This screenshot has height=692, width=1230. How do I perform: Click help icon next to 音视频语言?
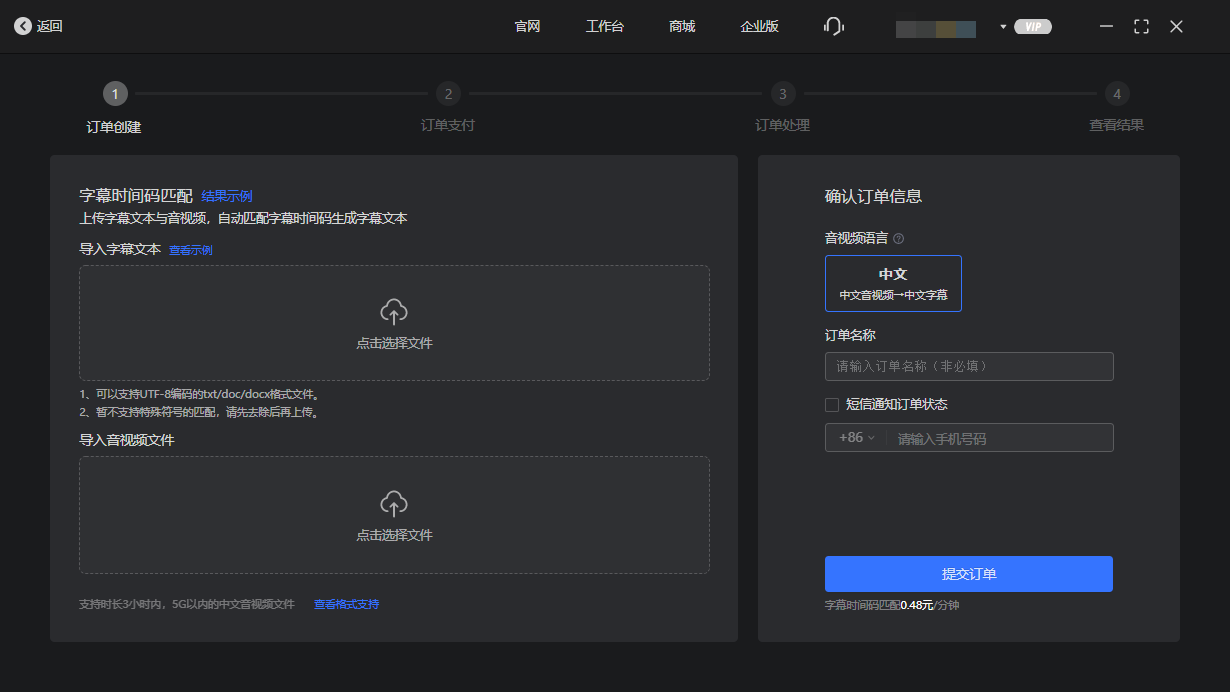[898, 239]
